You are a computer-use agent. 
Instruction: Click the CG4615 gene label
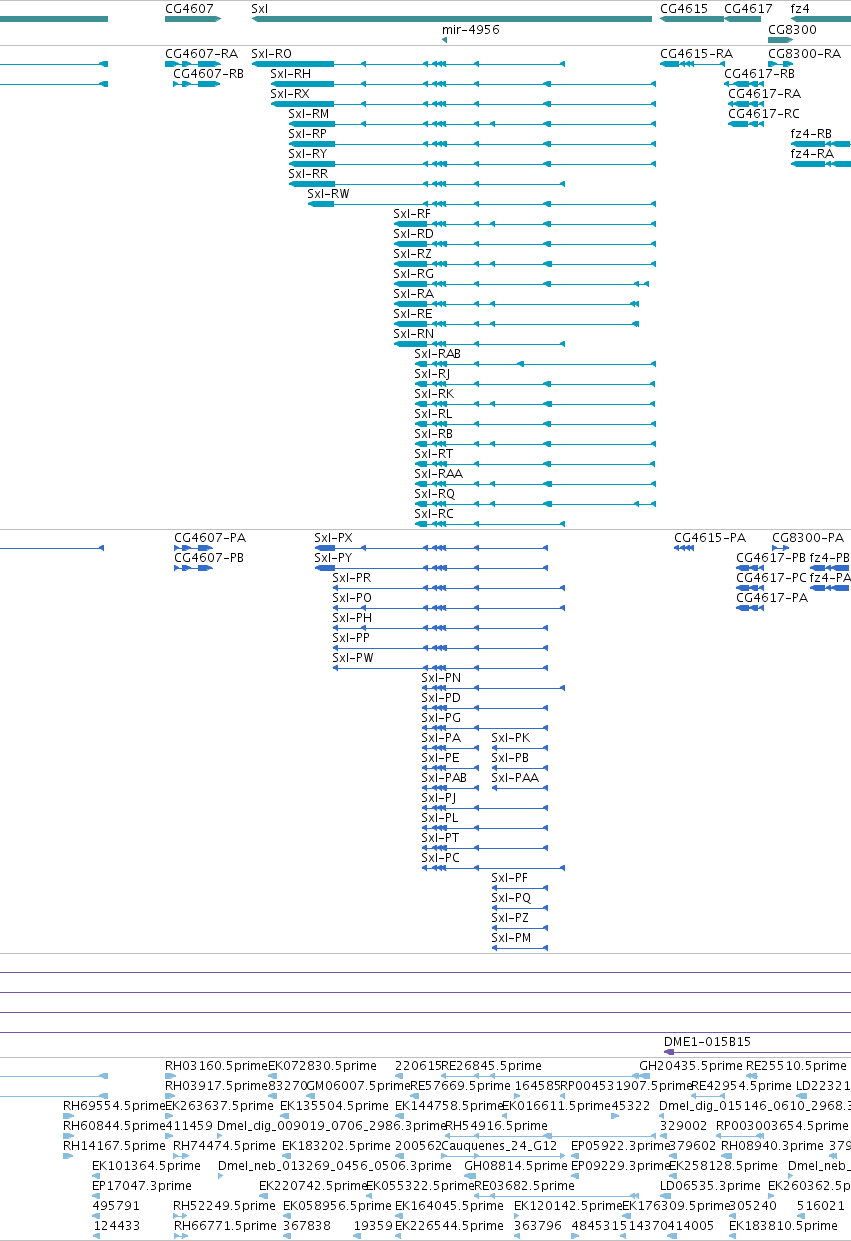click(684, 8)
